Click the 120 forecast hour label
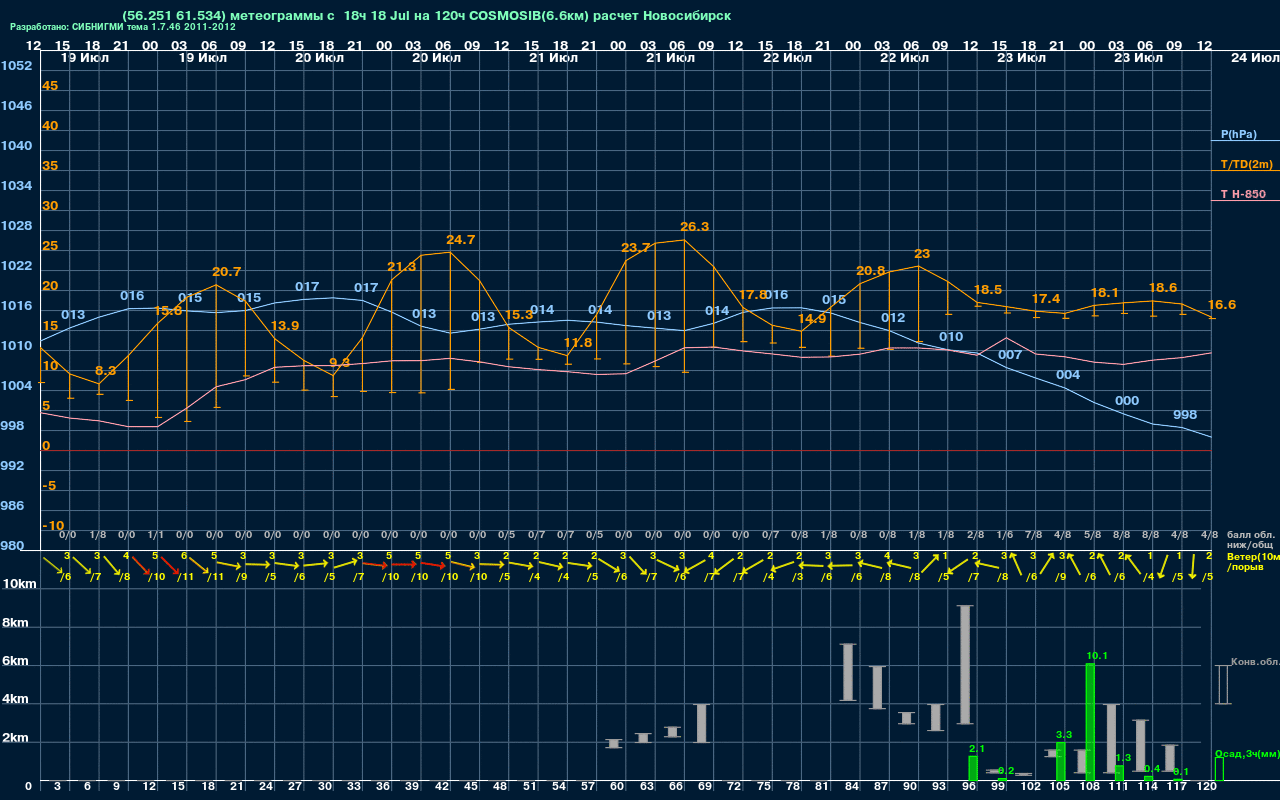 1207,787
